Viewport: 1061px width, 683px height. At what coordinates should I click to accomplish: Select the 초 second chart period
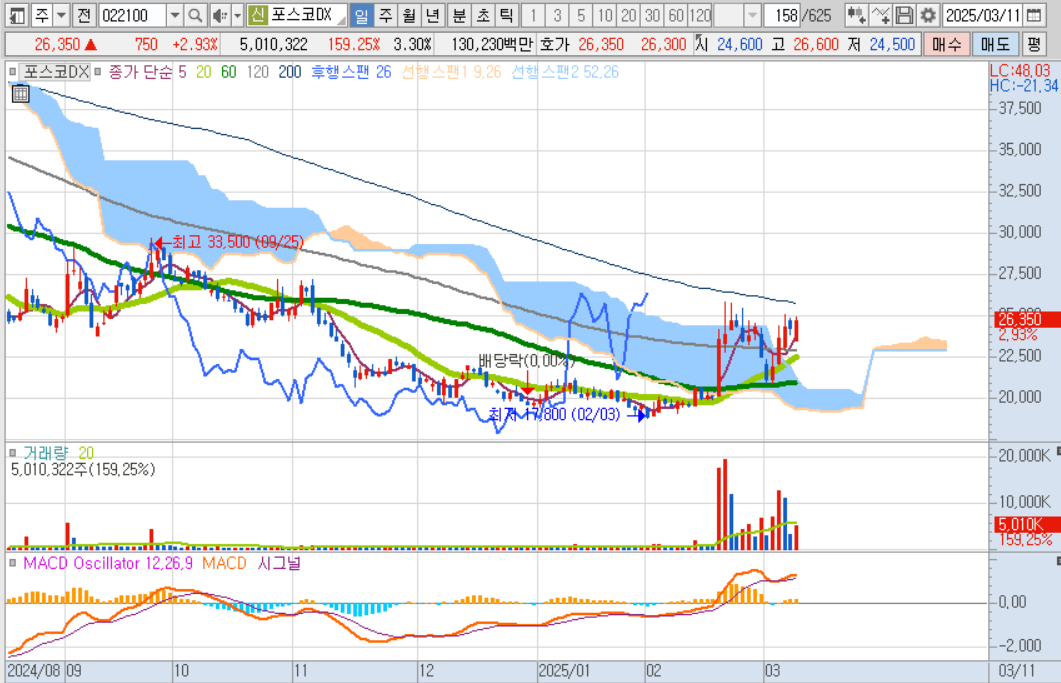[x=482, y=14]
